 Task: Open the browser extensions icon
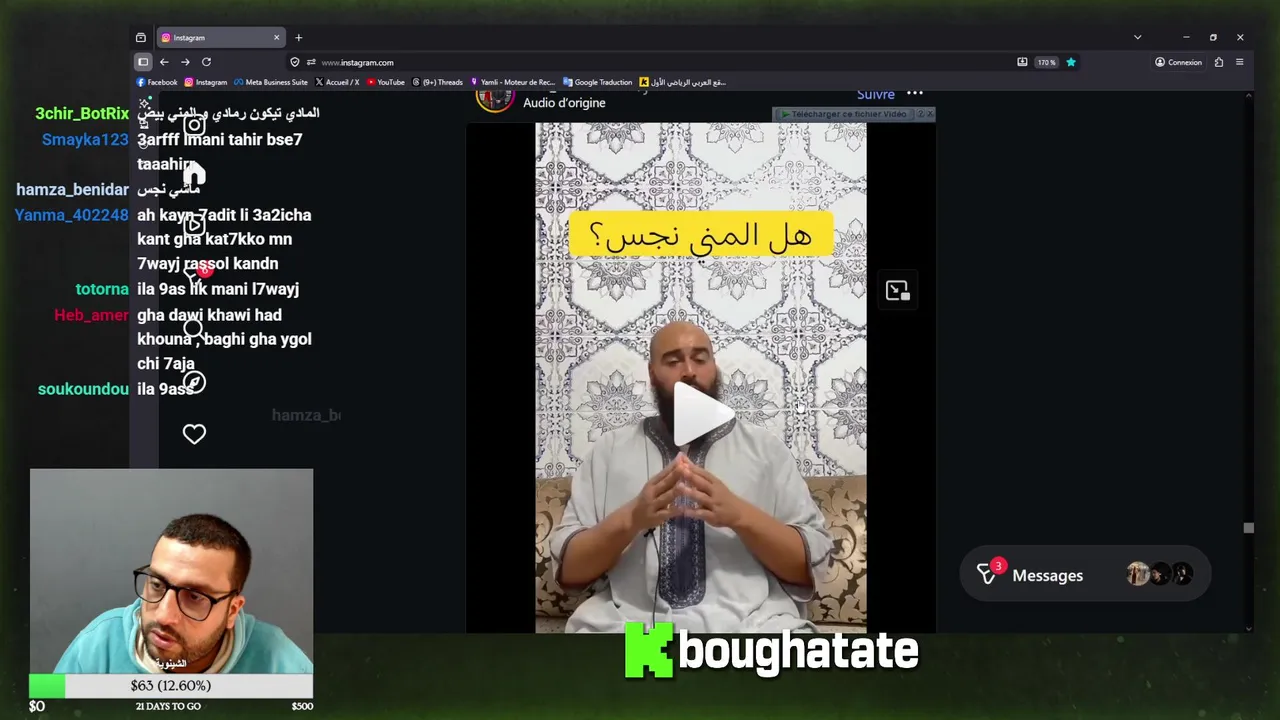1219,62
